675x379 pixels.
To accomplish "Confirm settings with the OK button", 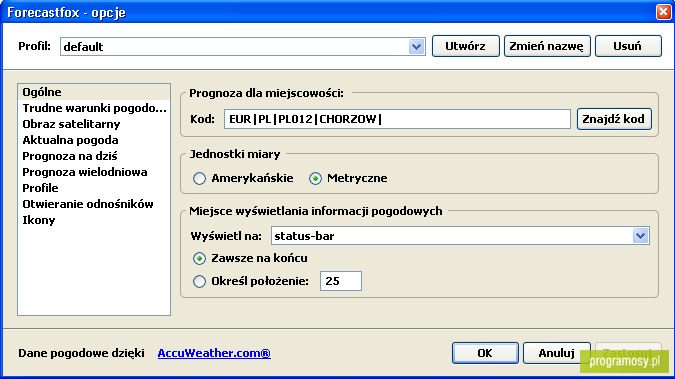I will point(485,353).
